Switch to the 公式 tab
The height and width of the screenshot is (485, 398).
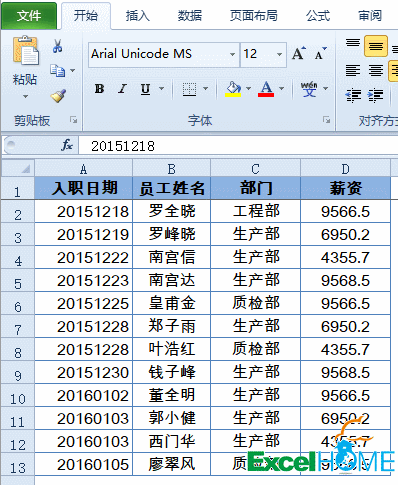(x=318, y=16)
